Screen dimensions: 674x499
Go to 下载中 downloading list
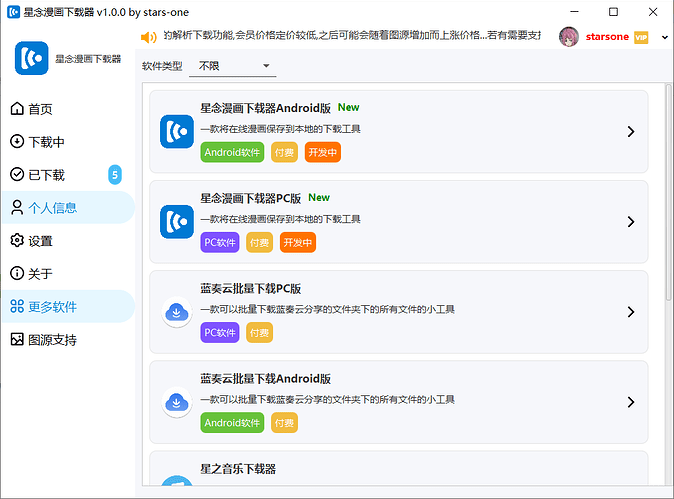(x=68, y=142)
